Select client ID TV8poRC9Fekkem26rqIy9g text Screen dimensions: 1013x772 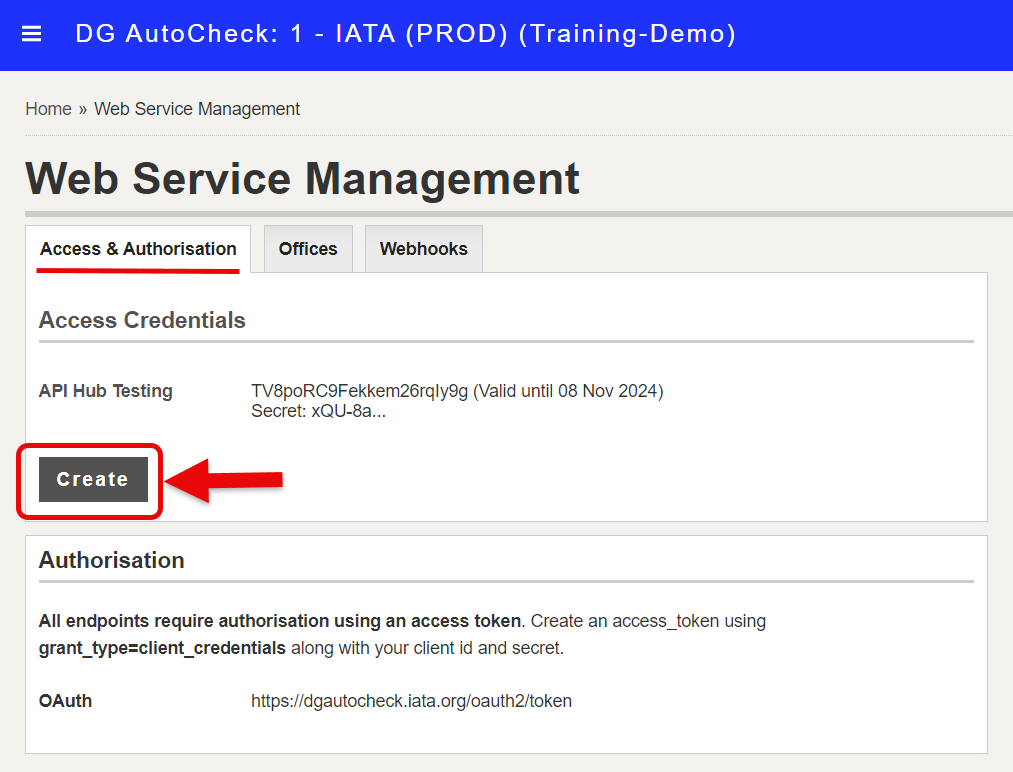(x=359, y=391)
